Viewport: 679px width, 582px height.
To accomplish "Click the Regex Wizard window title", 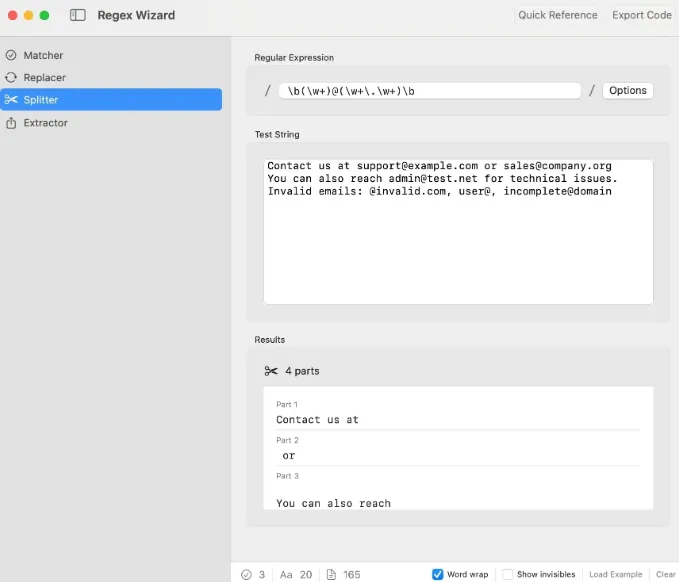I will 136,15.
